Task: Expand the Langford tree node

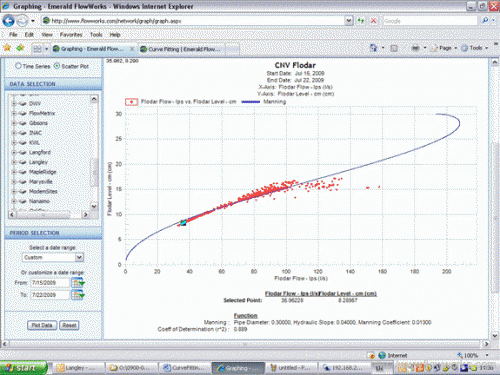Action: [14, 152]
